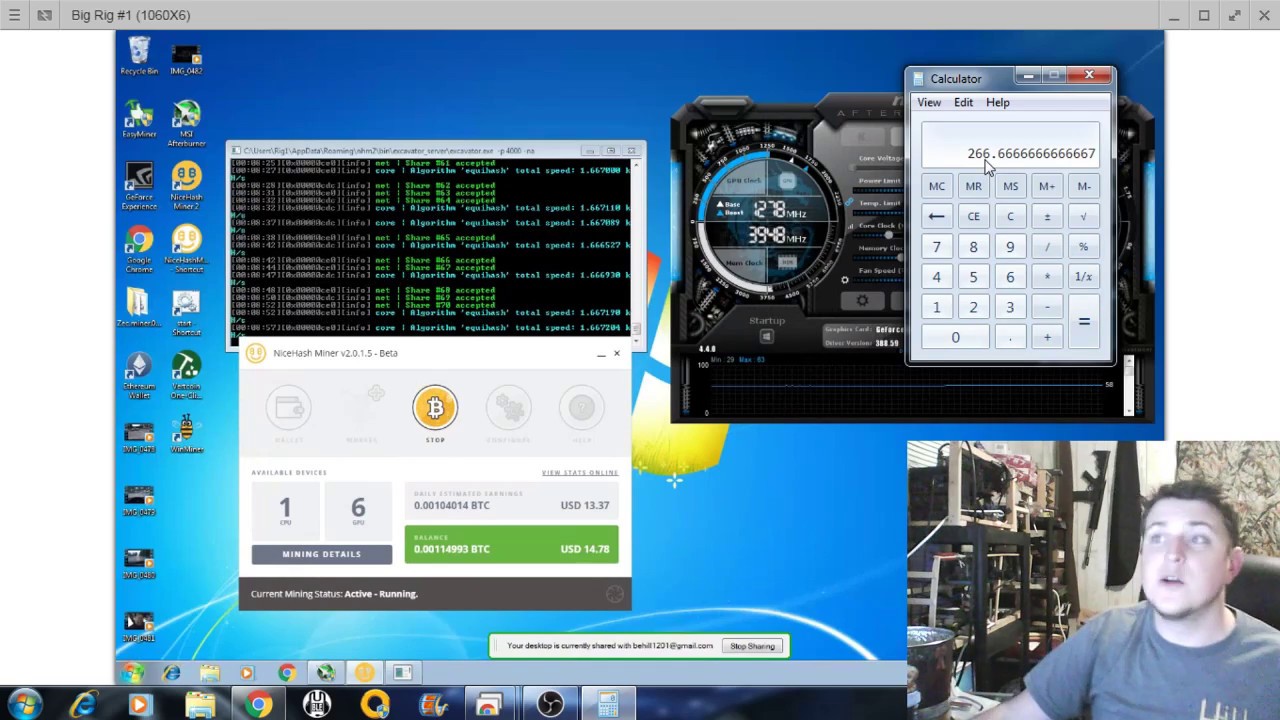Open Internet Explorer on the host taskbar
The image size is (1280, 720).
[x=82, y=705]
